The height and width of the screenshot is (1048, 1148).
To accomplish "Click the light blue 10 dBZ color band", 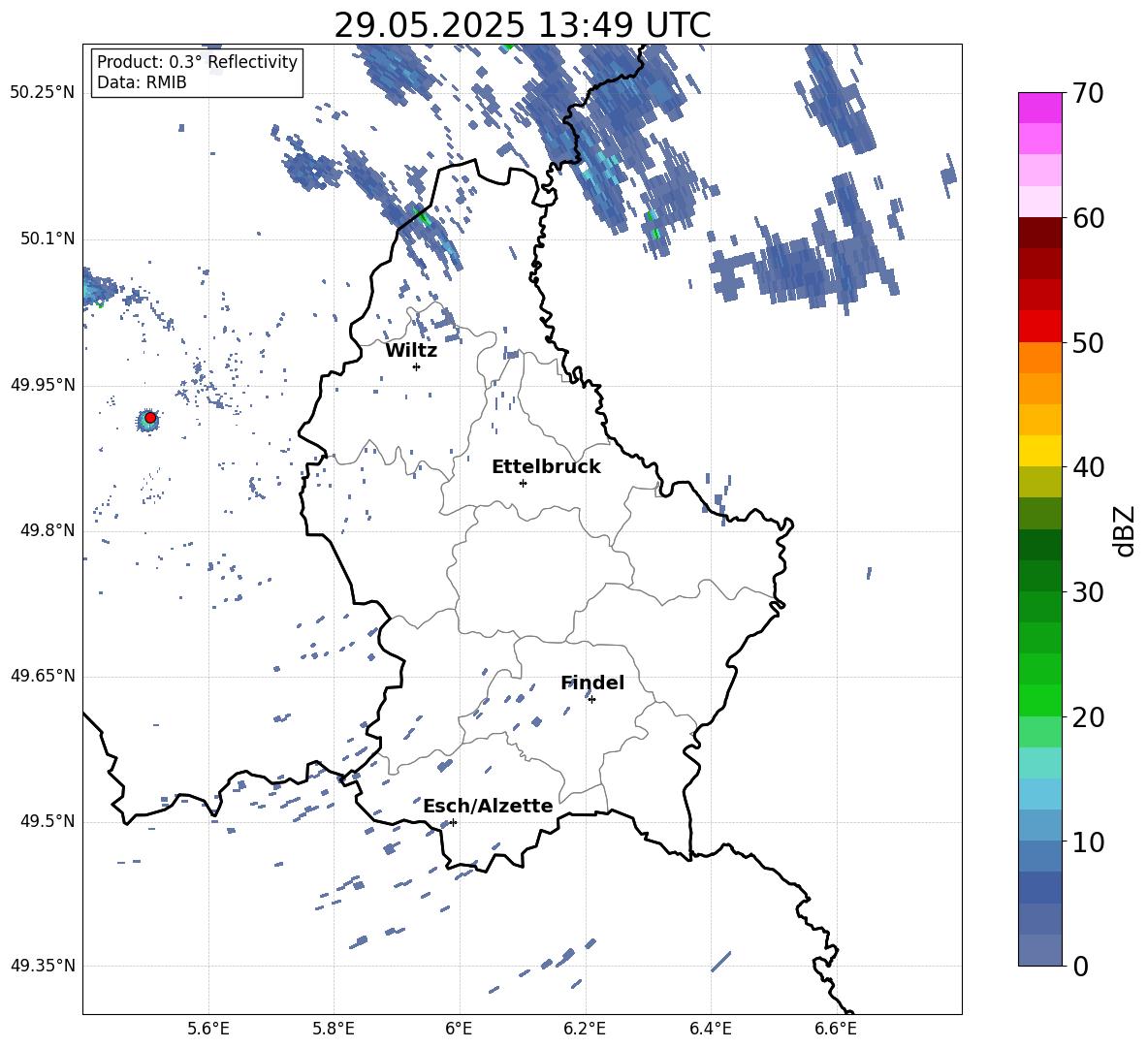I will 1039,825.
